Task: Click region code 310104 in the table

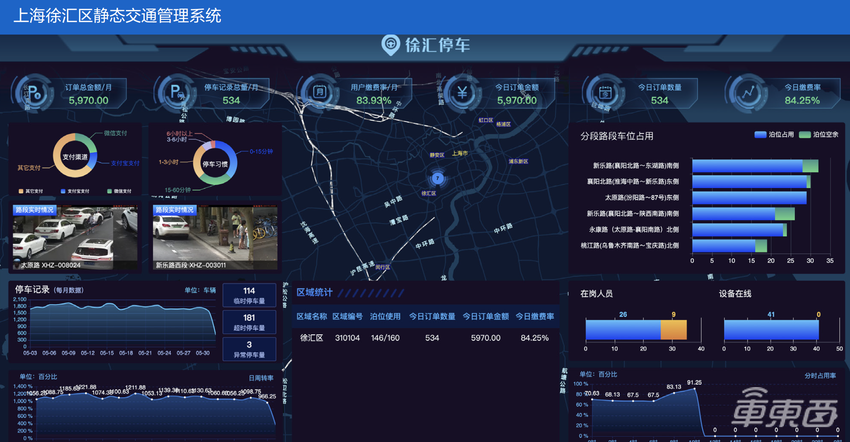Action: [x=347, y=338]
